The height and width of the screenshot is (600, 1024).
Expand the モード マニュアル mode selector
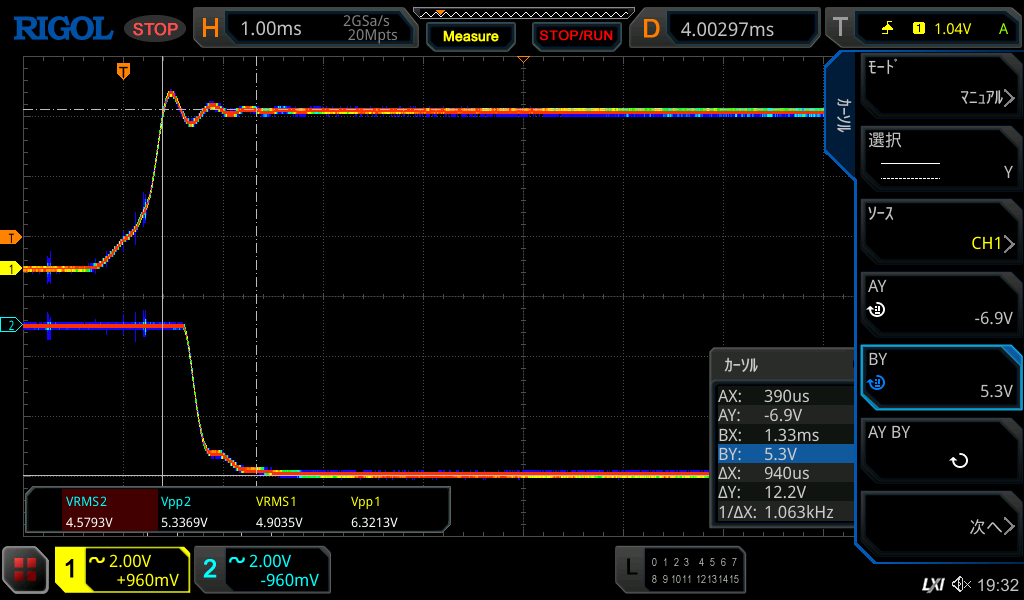point(940,85)
